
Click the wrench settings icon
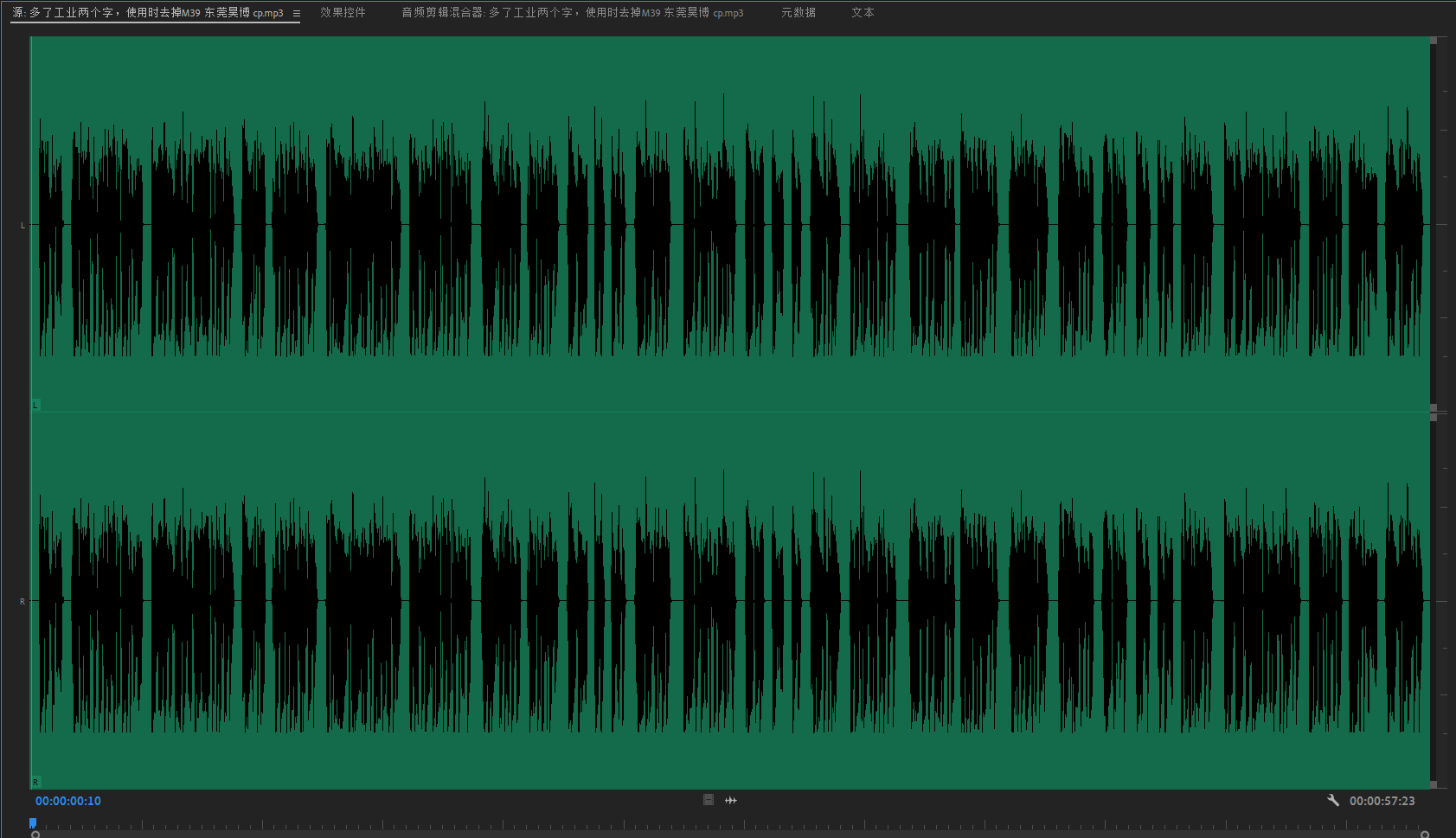1333,800
